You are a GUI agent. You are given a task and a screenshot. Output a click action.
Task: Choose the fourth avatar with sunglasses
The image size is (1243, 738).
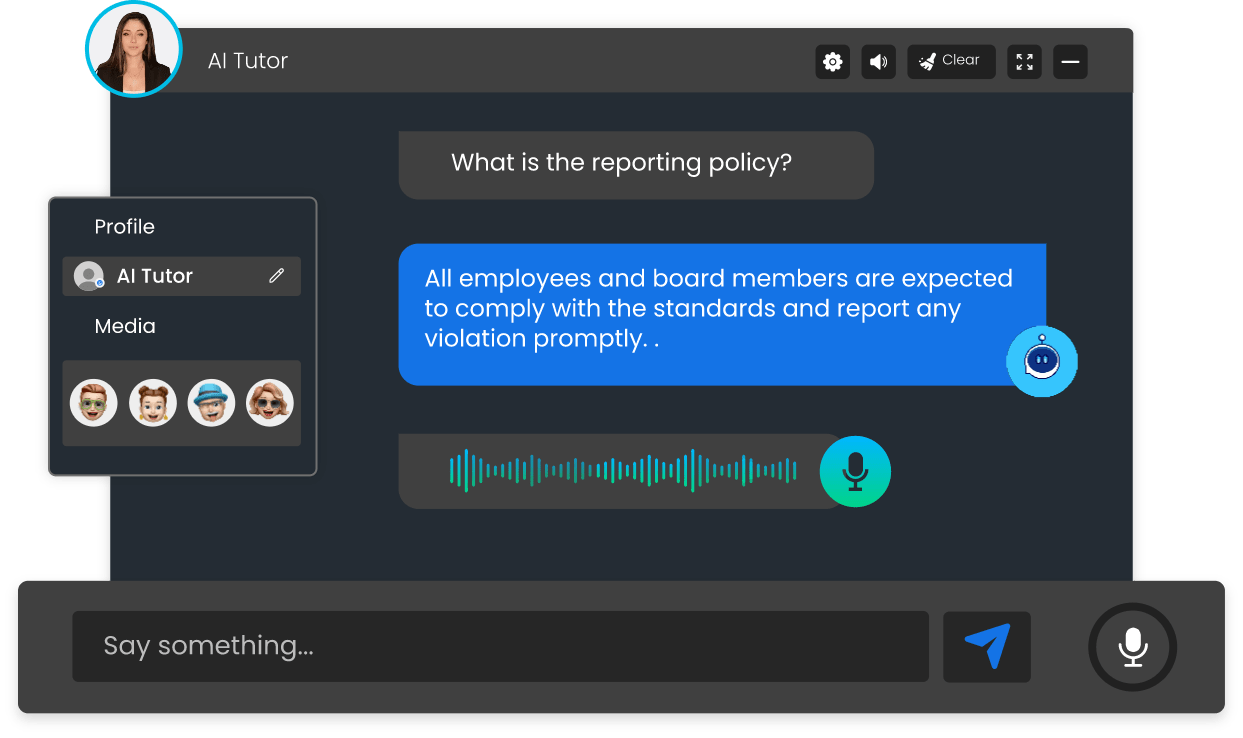tap(270, 403)
